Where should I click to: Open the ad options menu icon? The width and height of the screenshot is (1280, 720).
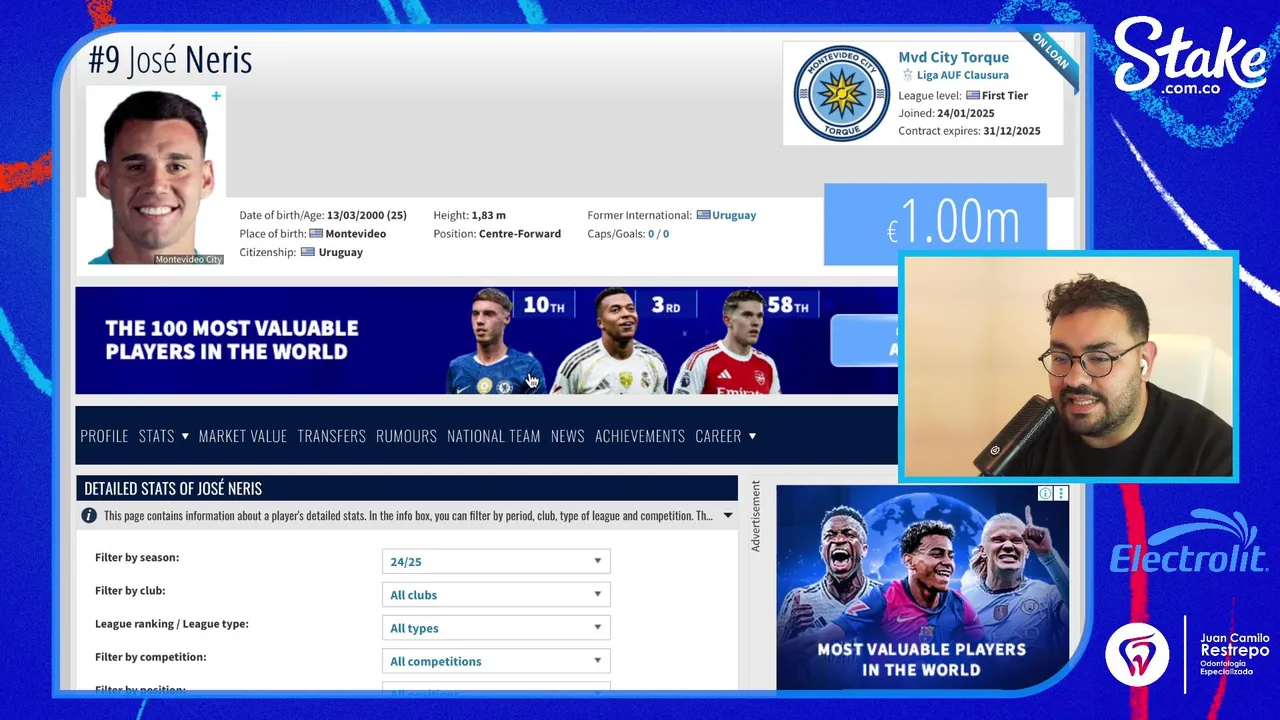pos(1061,493)
